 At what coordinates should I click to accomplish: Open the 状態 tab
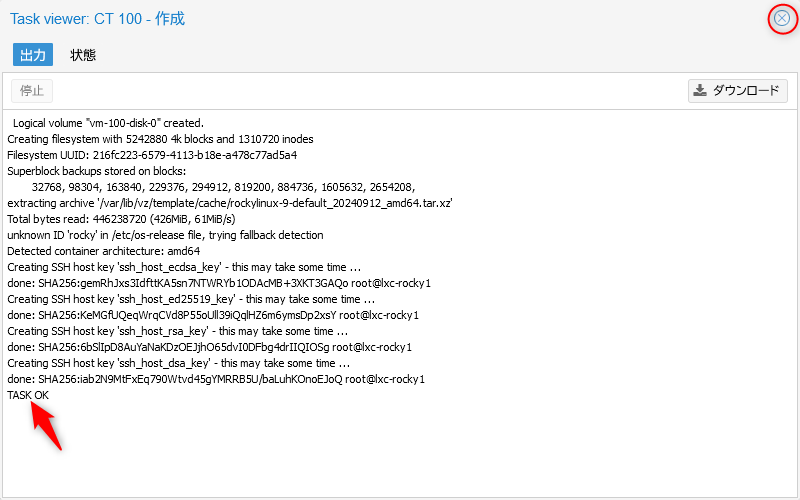83,55
